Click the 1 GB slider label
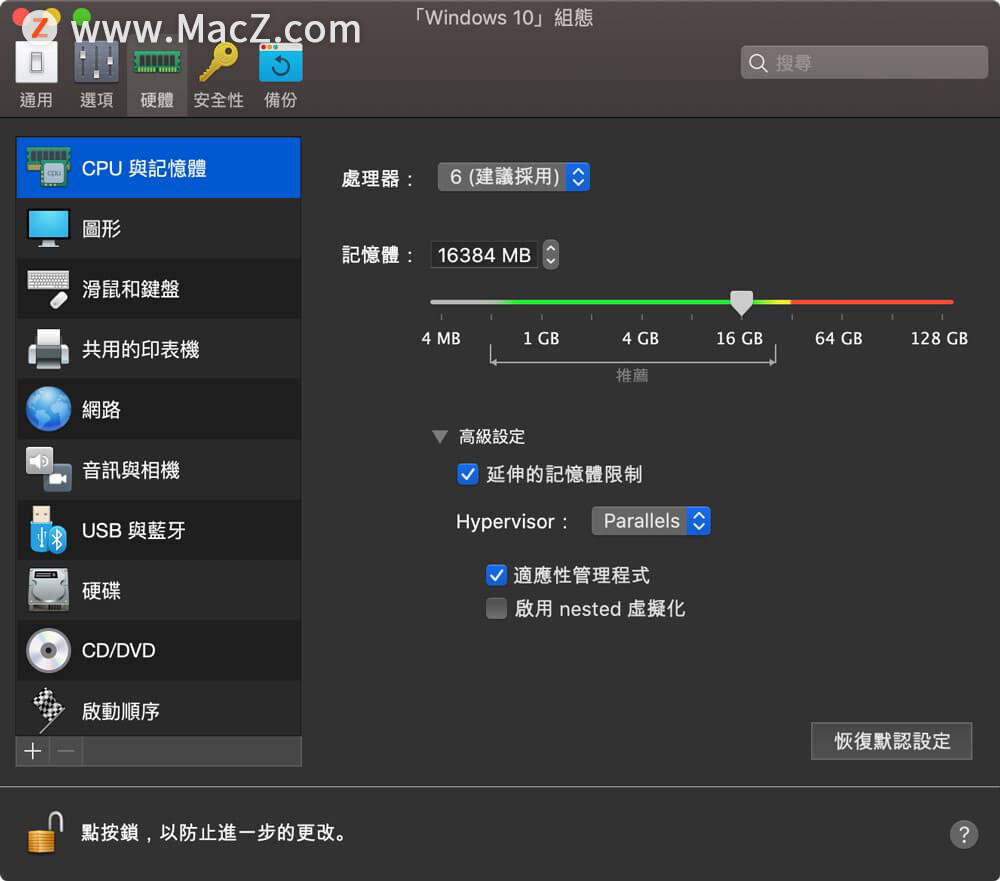The width and height of the screenshot is (1000, 881). point(541,338)
